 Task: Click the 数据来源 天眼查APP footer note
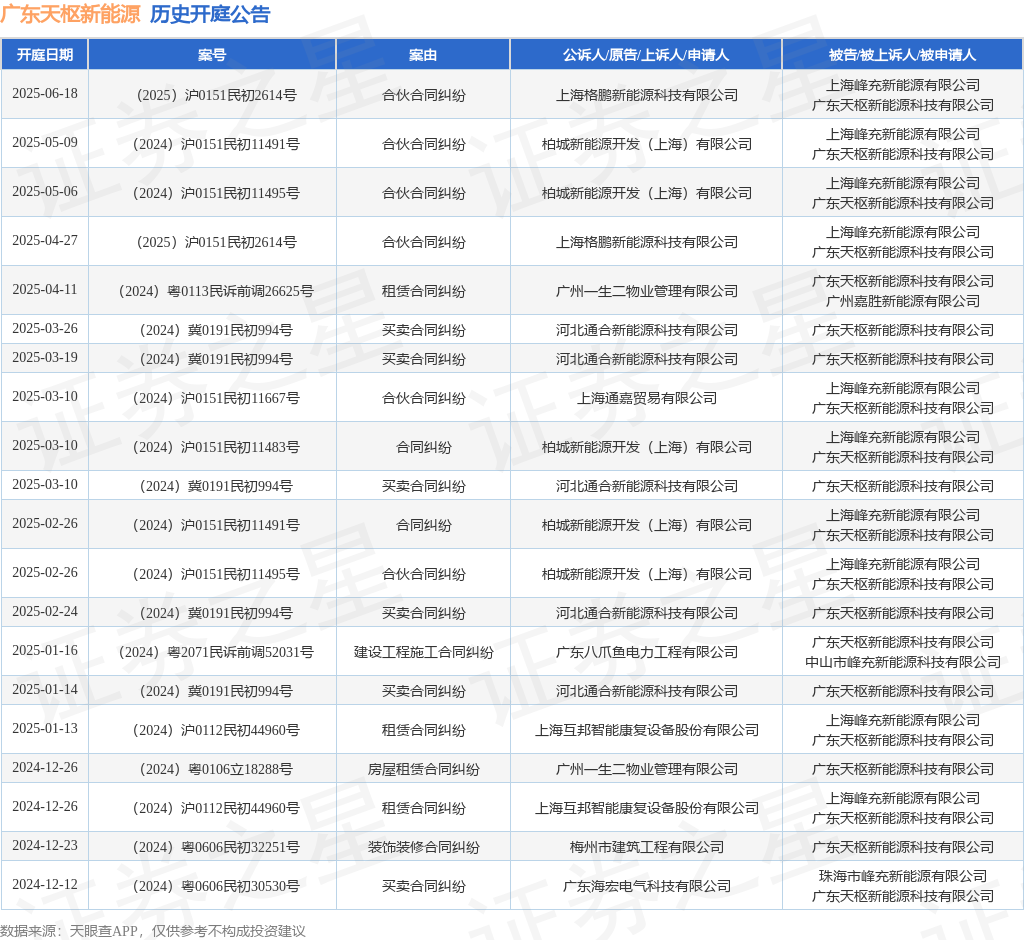pos(153,930)
